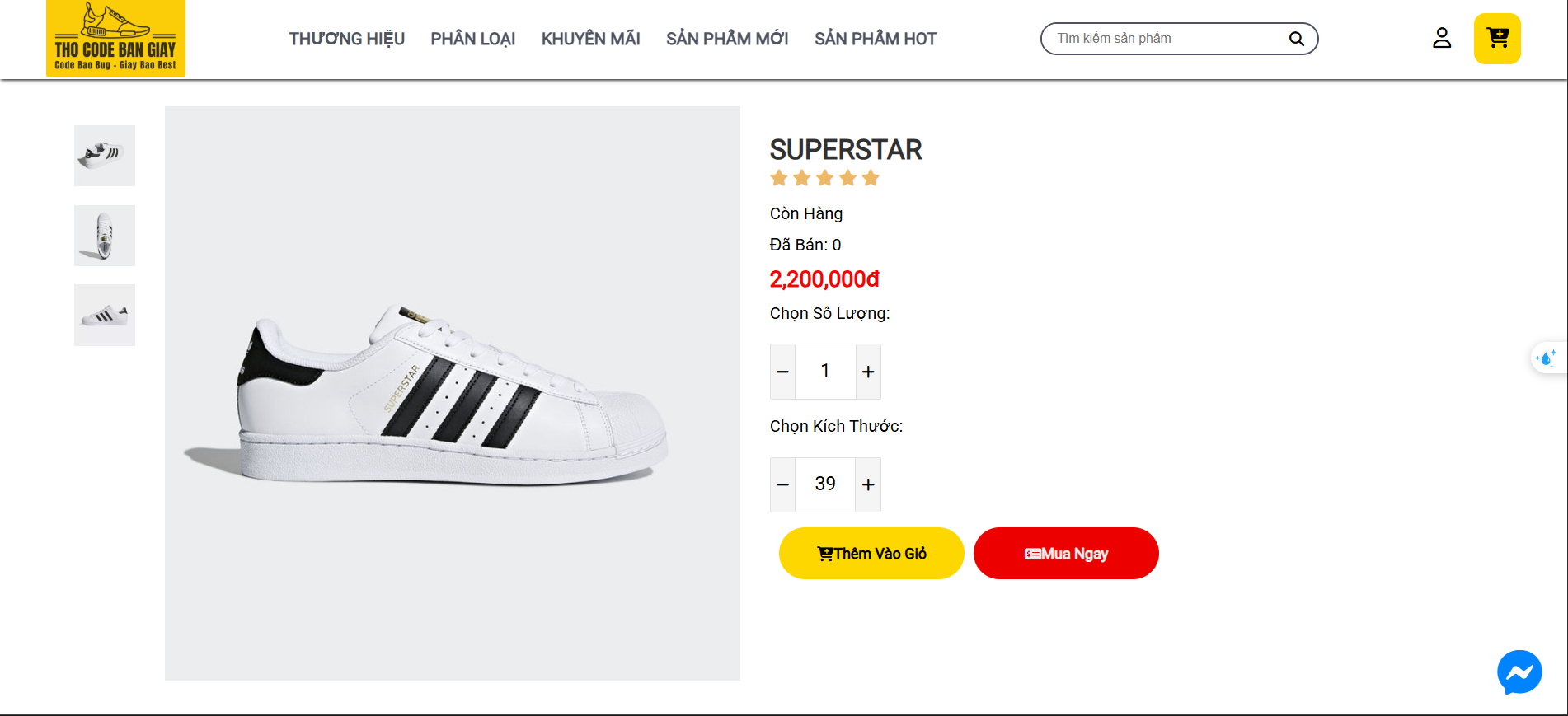Open the shopping cart icon
Image resolution: width=1568 pixels, height=716 pixels.
(x=1497, y=39)
